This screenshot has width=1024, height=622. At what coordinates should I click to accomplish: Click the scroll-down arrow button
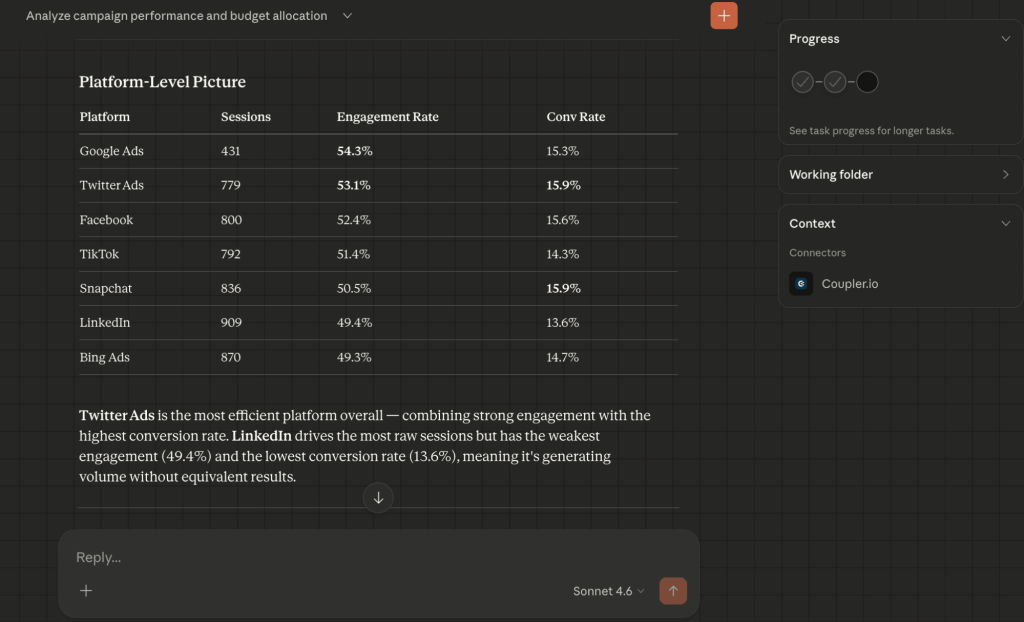(x=378, y=497)
